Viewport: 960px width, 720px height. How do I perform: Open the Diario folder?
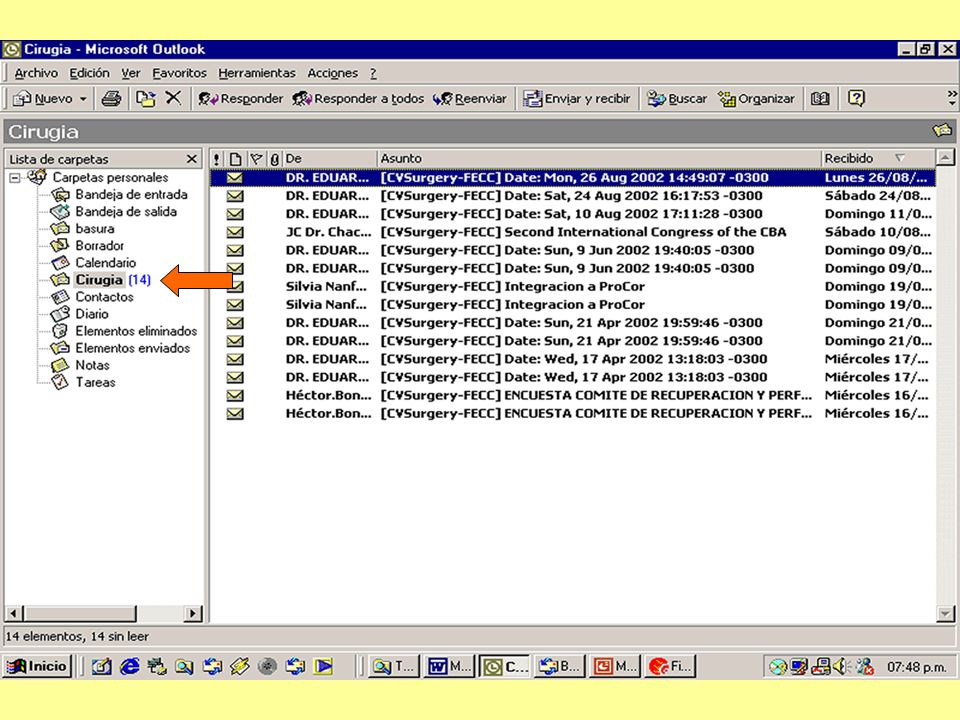click(x=92, y=314)
